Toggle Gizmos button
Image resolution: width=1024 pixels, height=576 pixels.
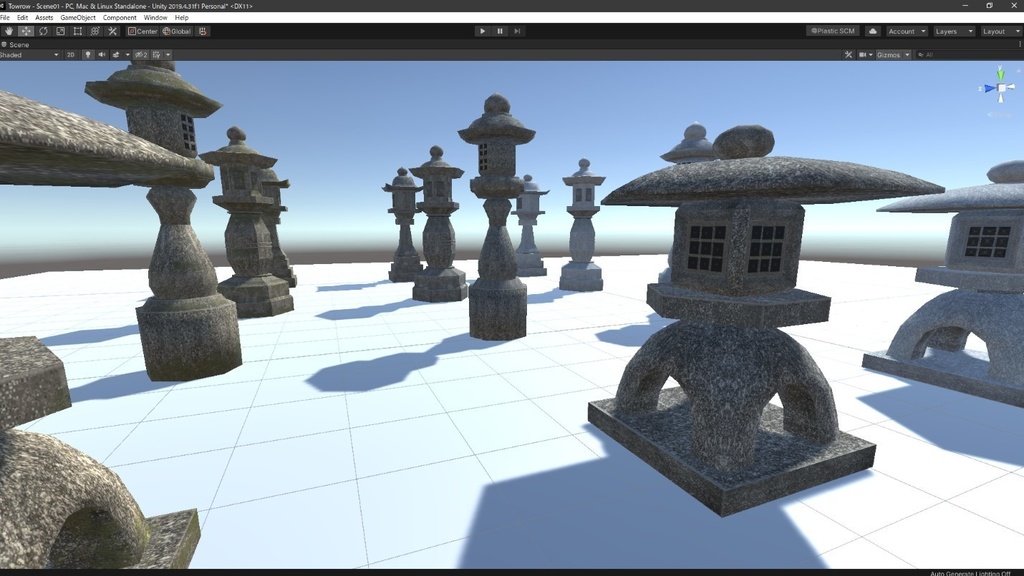coord(888,55)
